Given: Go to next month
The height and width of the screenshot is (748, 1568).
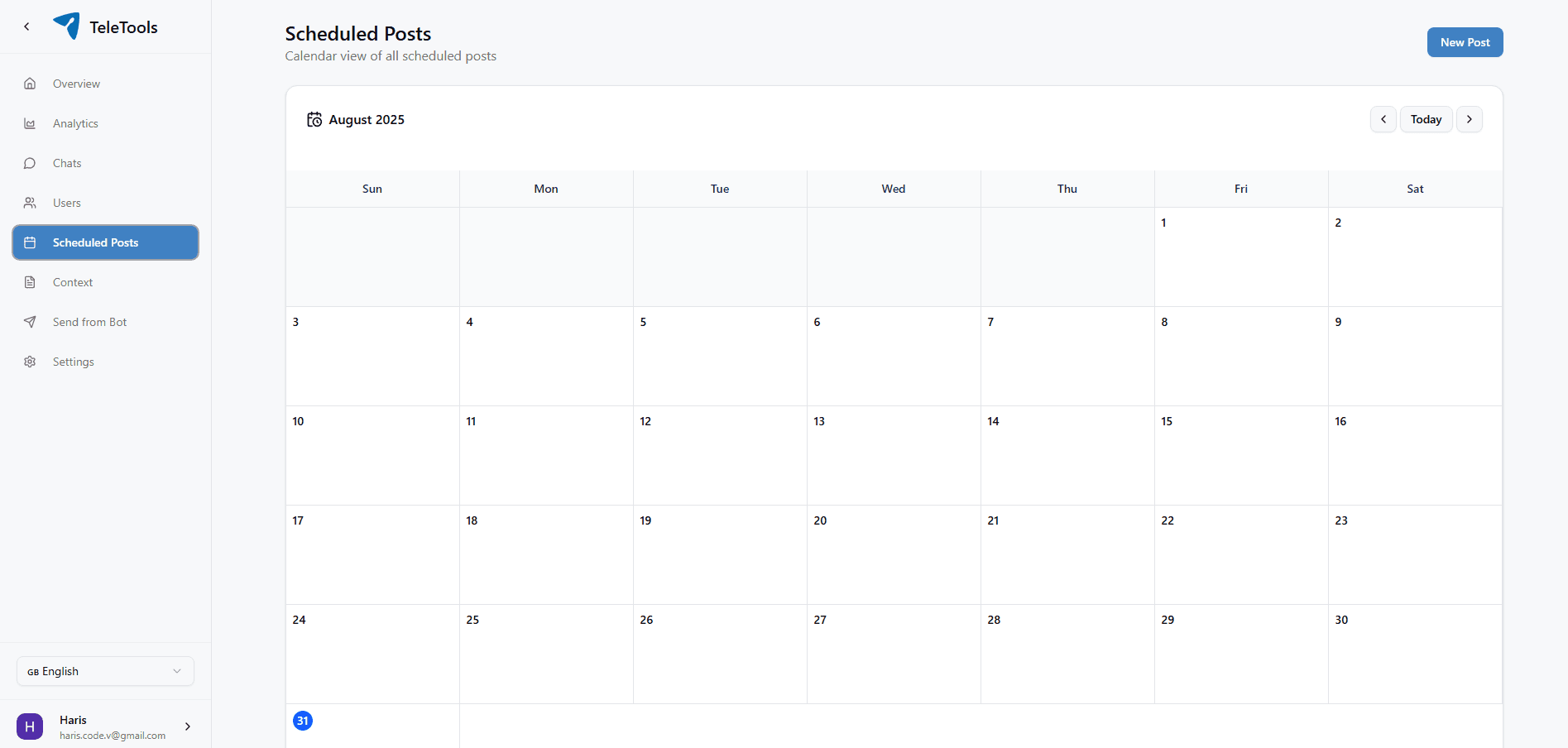Looking at the screenshot, I should click(1469, 119).
